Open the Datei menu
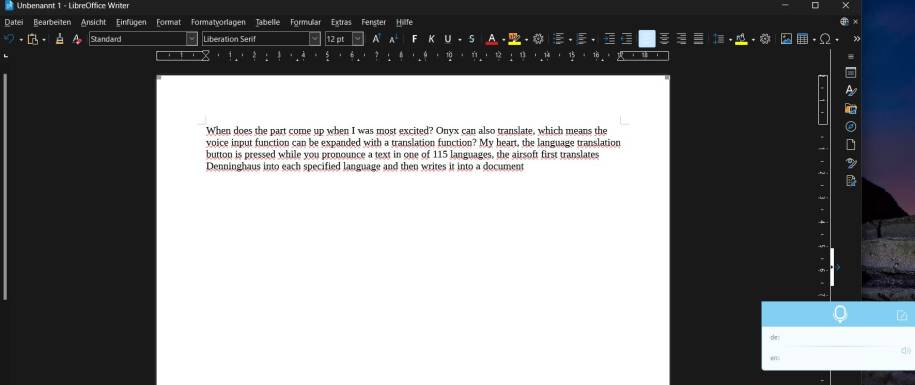The image size is (915, 385). [x=13, y=22]
